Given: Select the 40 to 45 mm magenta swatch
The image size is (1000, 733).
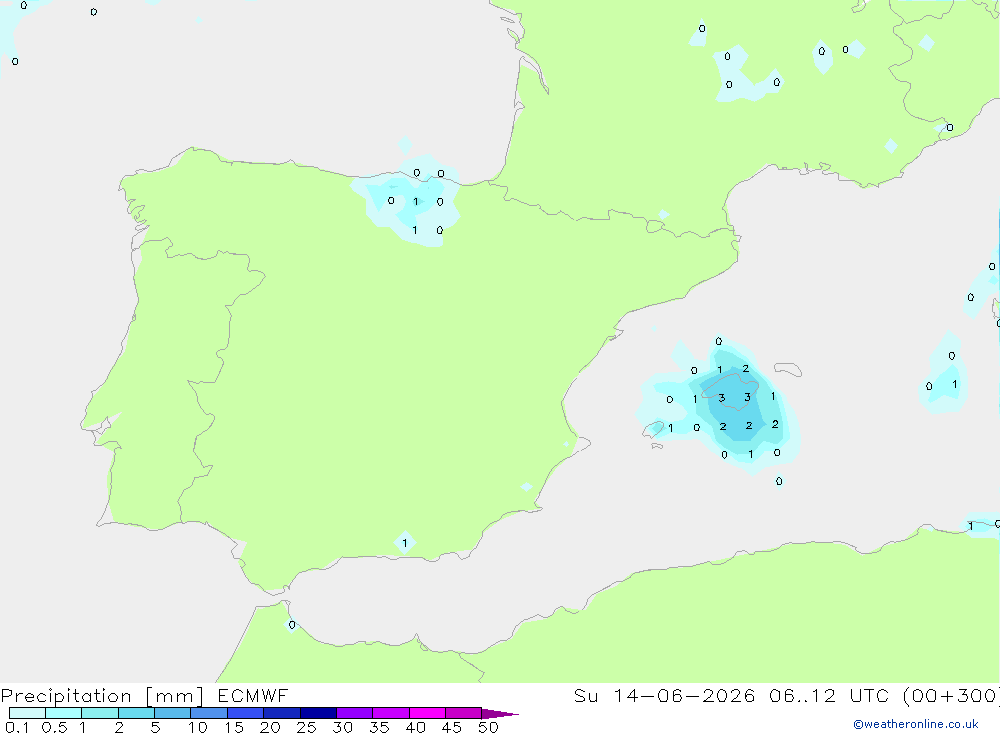Looking at the screenshot, I should (427, 713).
